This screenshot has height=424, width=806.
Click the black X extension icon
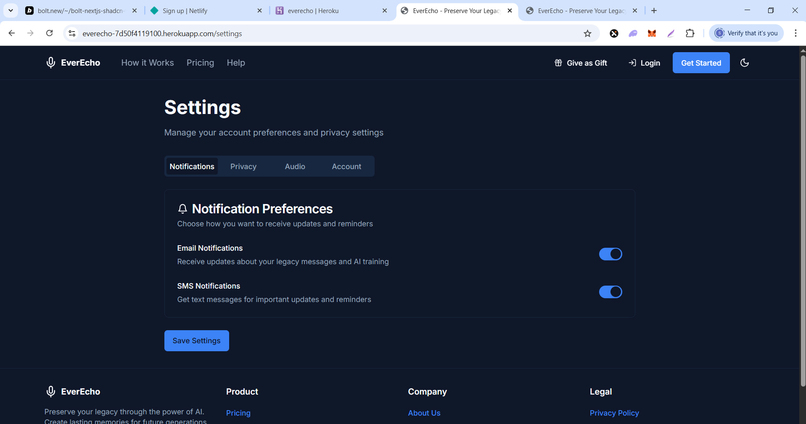(614, 33)
